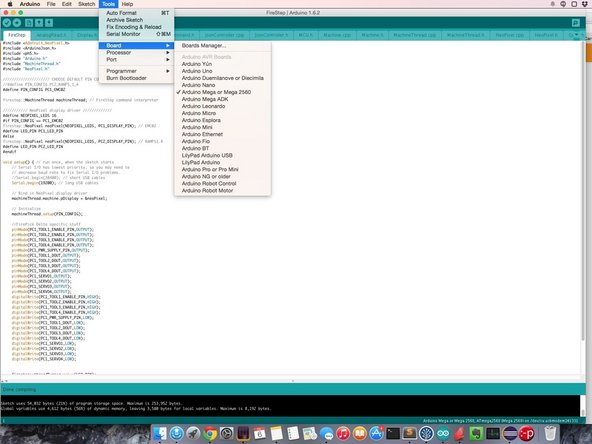
Task: Choose Fix Encoding & Reload
Action: [x=136, y=27]
